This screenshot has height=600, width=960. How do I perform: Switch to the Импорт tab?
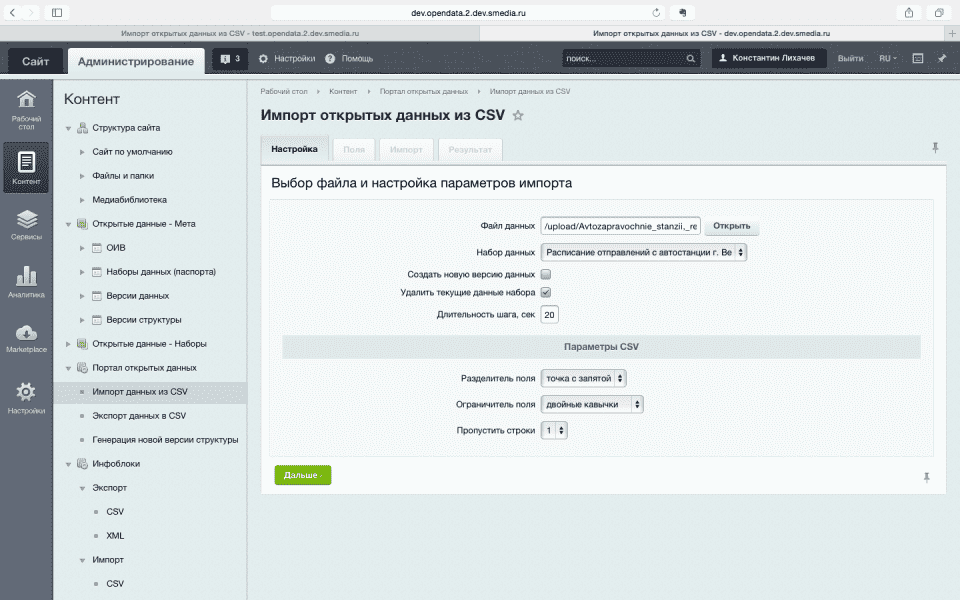[406, 149]
